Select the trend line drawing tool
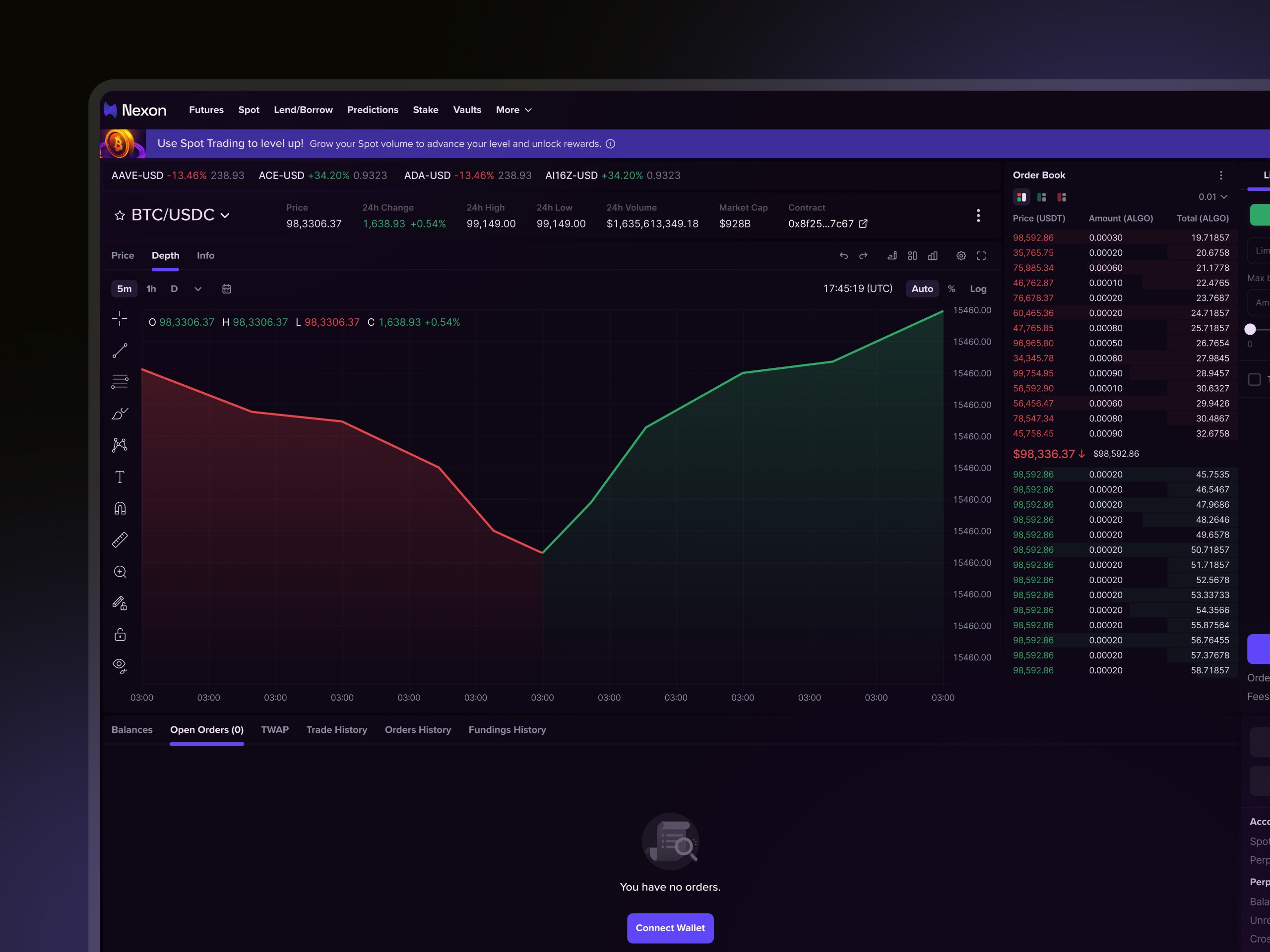This screenshot has height=952, width=1270. tap(120, 350)
